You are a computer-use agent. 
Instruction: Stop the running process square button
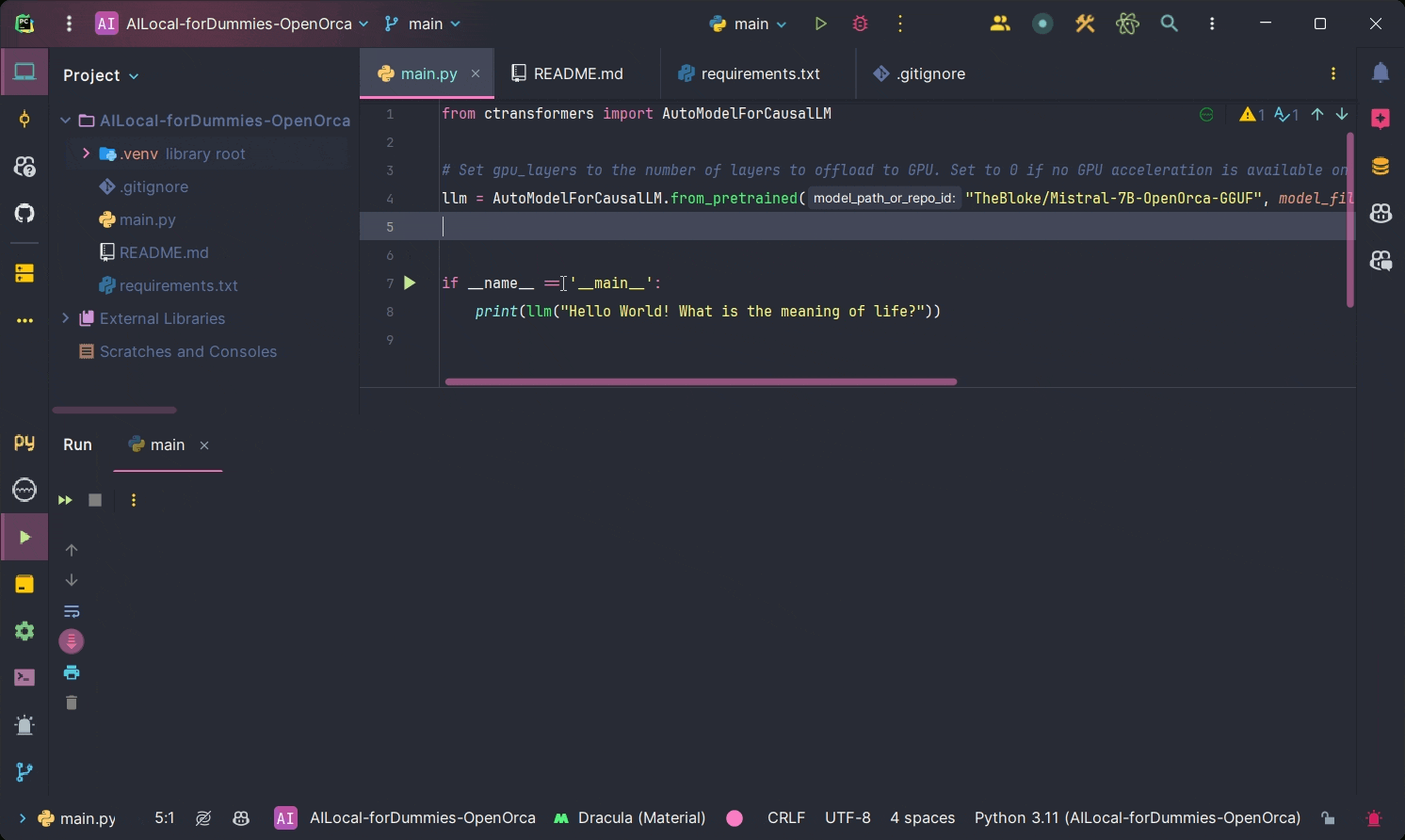95,500
